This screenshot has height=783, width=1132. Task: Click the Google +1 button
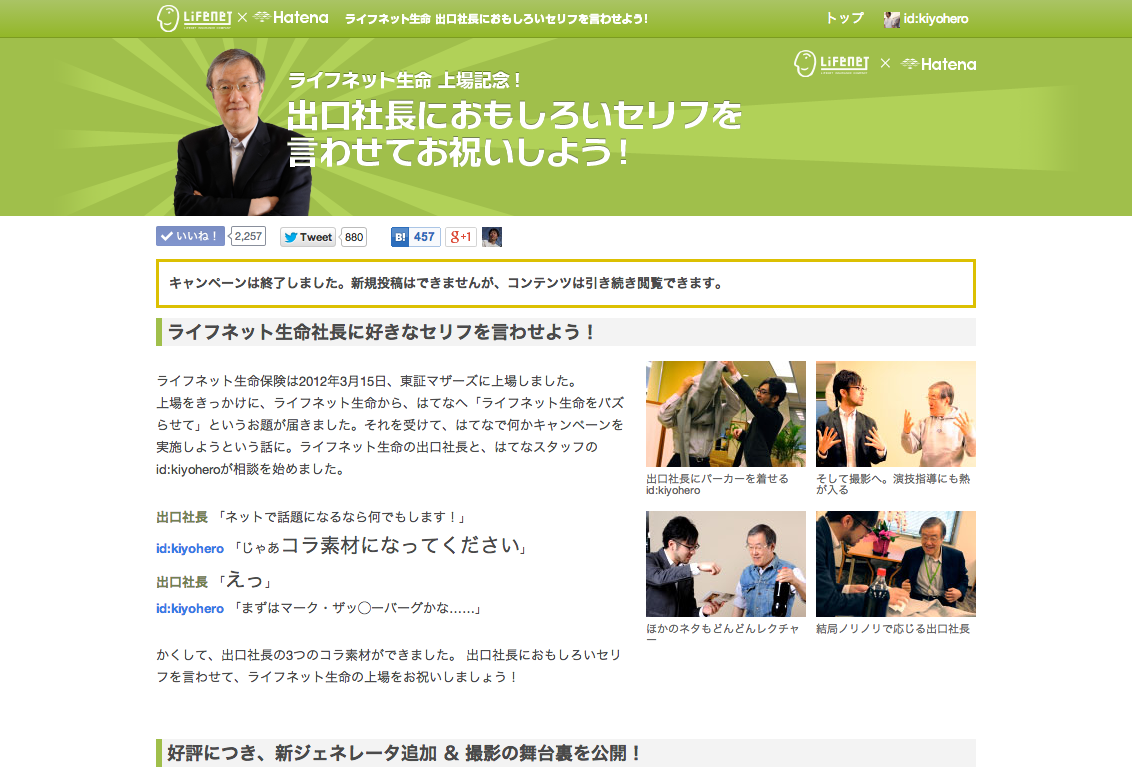pyautogui.click(x=461, y=237)
